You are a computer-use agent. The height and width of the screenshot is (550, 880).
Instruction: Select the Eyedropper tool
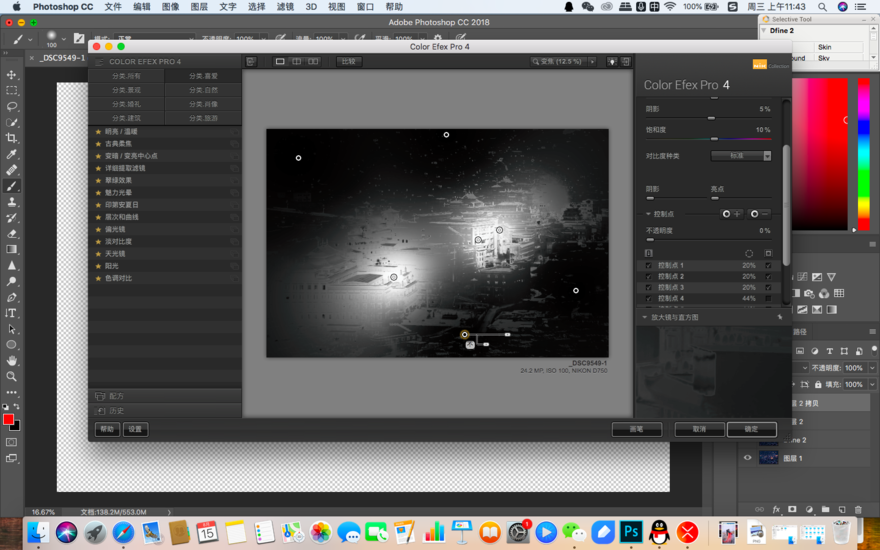click(11, 154)
